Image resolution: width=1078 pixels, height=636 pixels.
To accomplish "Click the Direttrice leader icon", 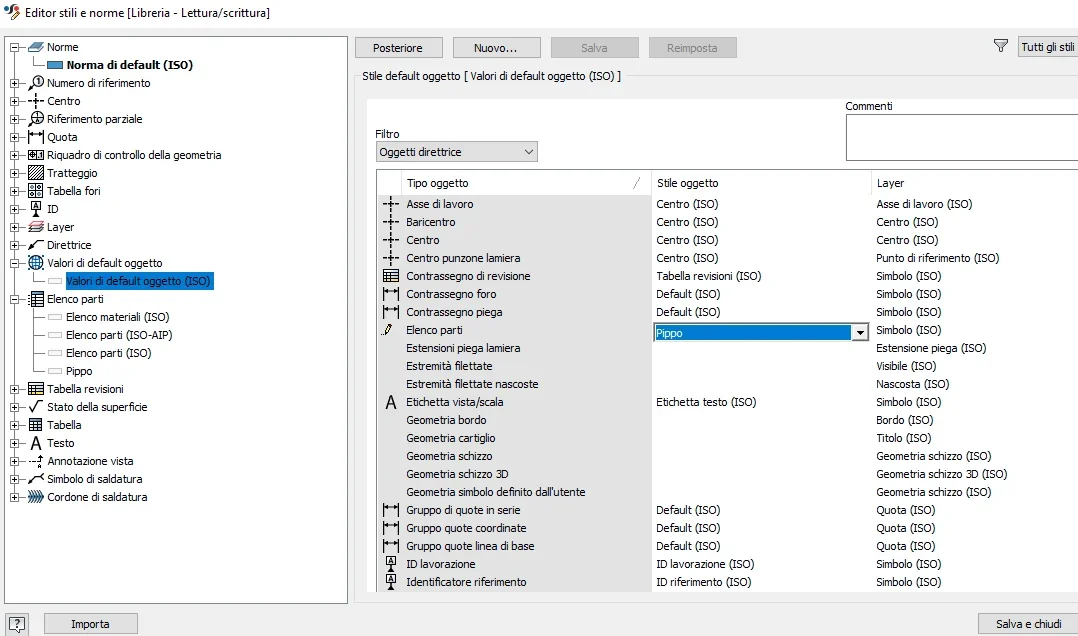I will (x=36, y=245).
